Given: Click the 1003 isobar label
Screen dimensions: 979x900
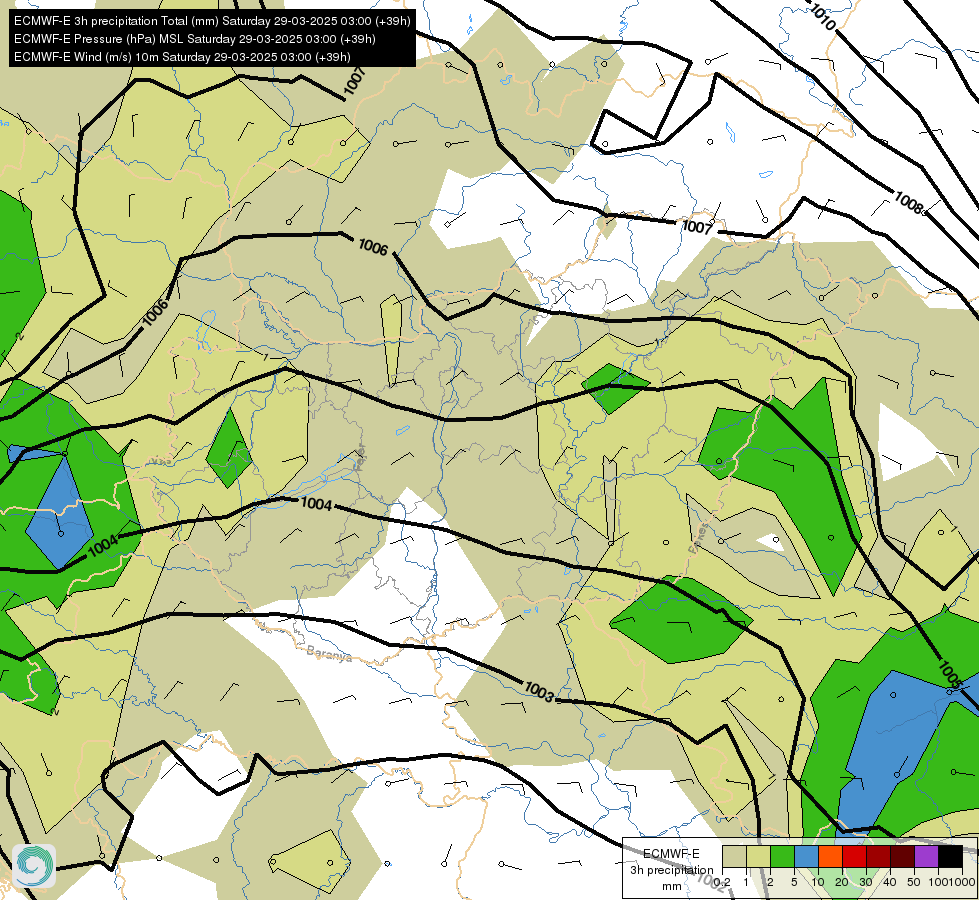Looking at the screenshot, I should pos(539,692).
